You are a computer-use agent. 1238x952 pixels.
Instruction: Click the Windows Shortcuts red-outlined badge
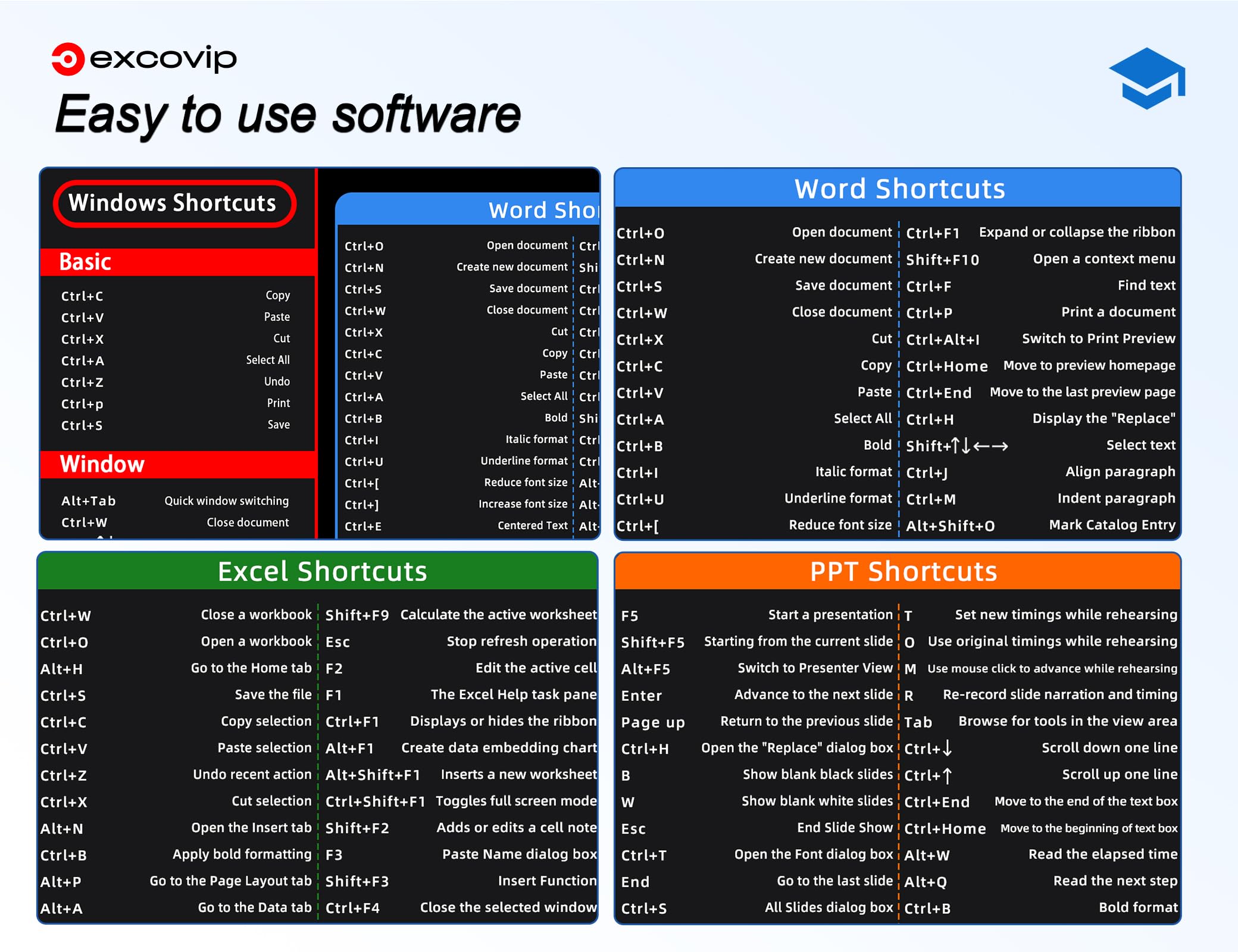(174, 203)
